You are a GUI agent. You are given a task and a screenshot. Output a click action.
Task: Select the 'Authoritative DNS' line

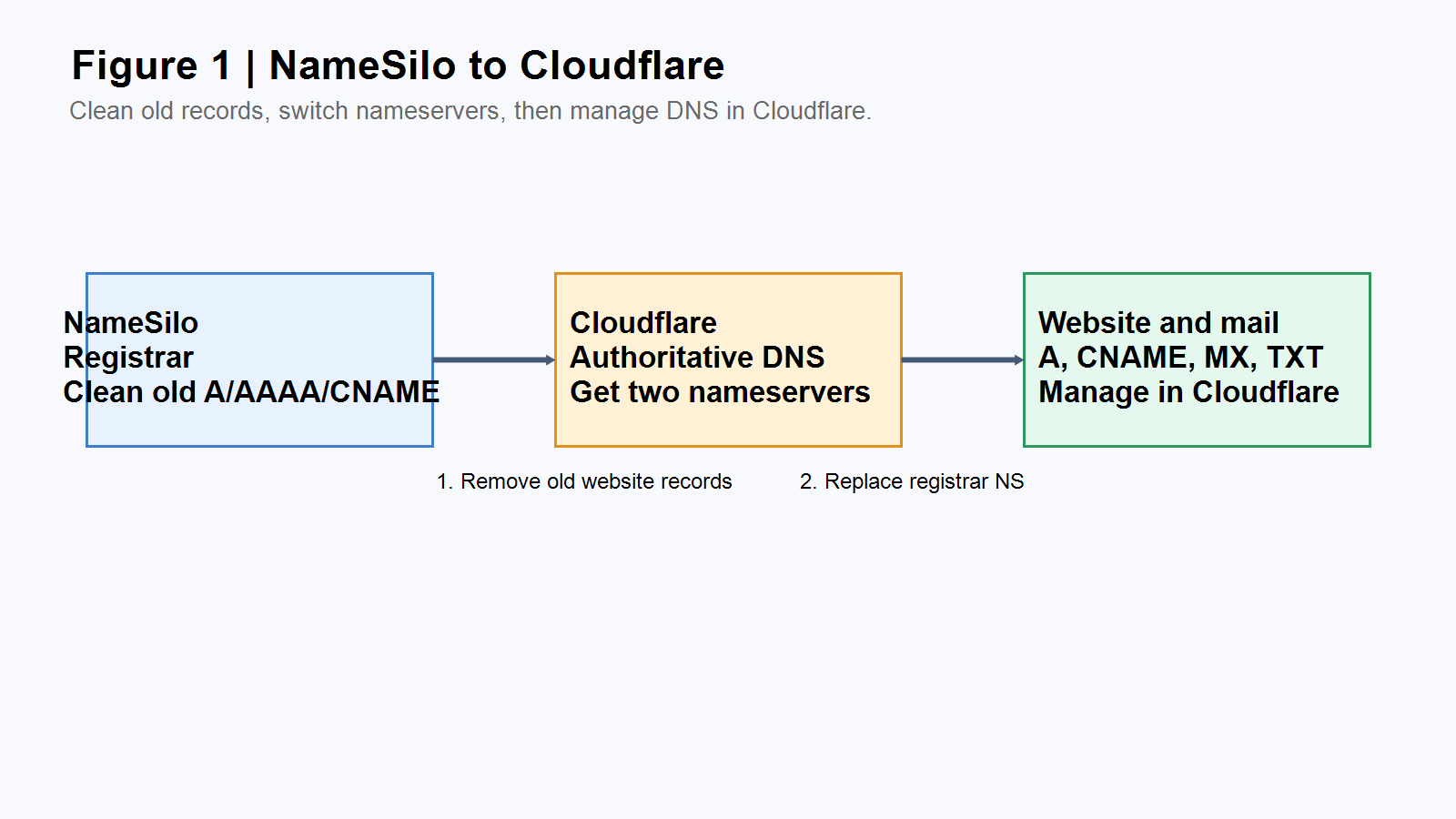pyautogui.click(x=697, y=358)
